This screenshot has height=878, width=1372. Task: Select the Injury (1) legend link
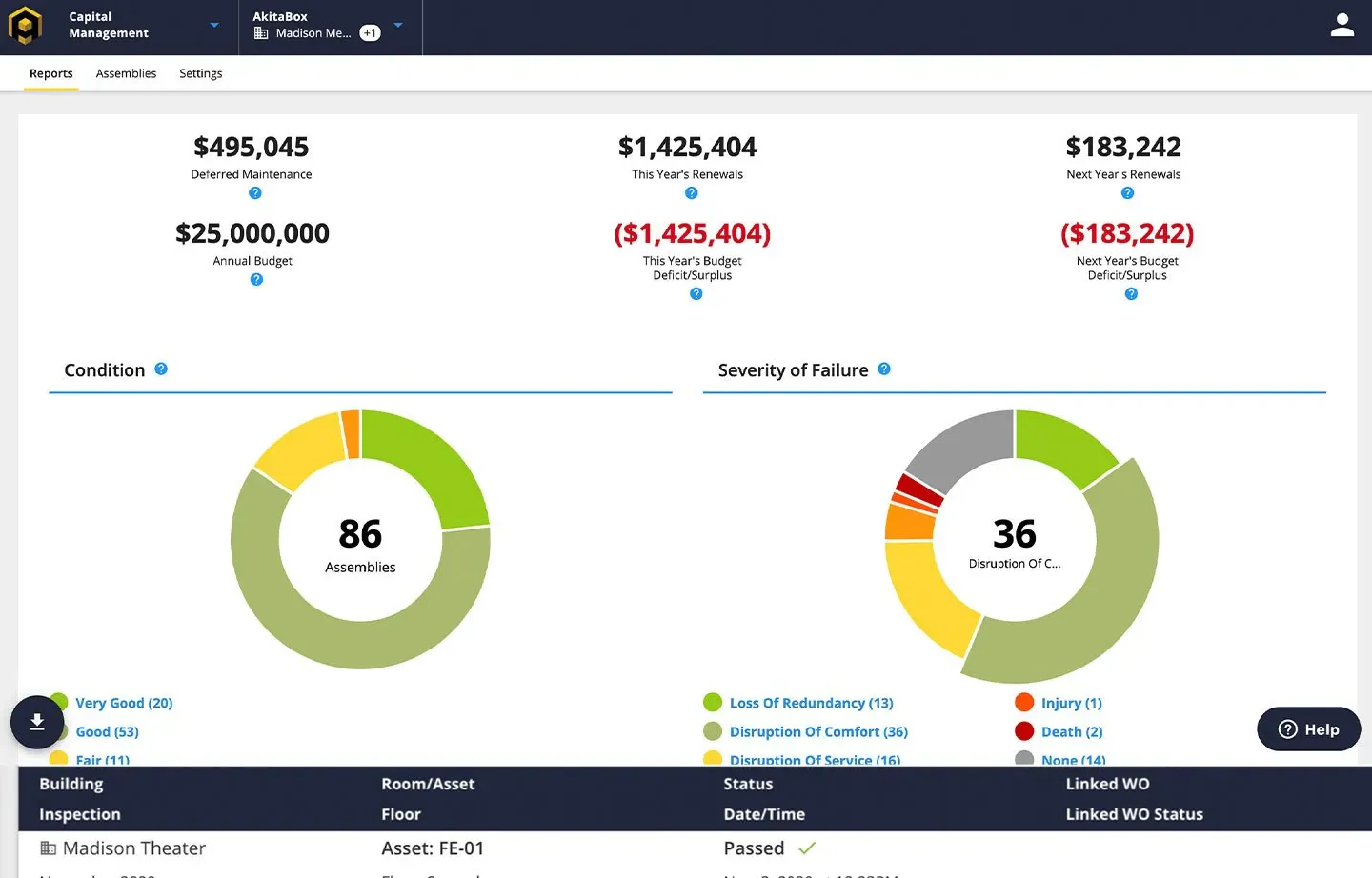pos(1072,704)
